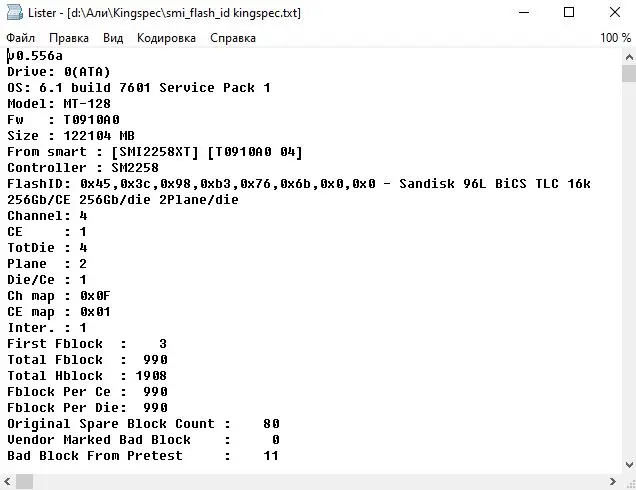Click the vertical scrollbar thumb
The height and width of the screenshot is (490, 636).
coord(629,74)
